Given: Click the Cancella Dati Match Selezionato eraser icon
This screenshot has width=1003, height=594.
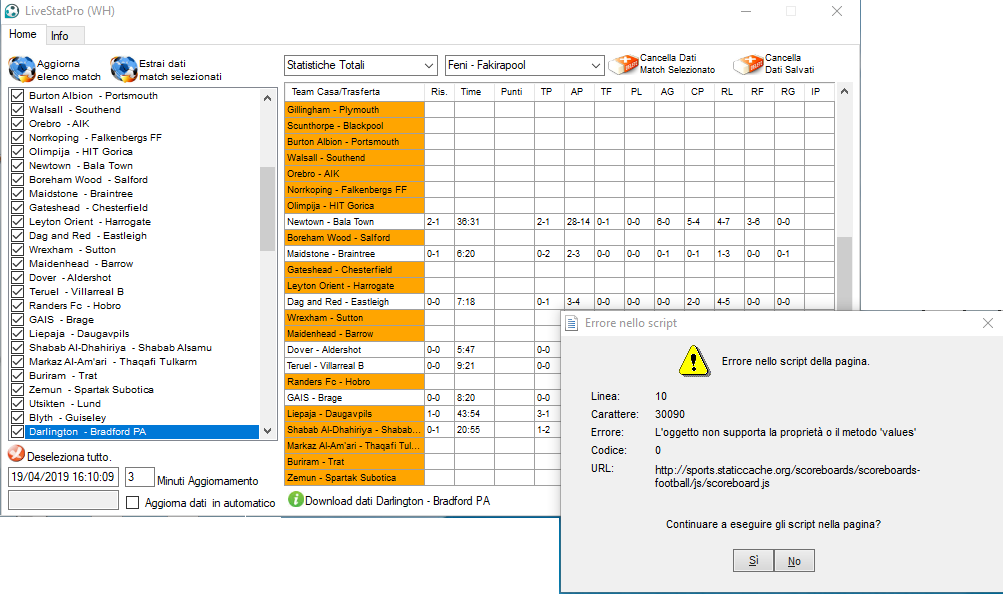Looking at the screenshot, I should 623,65.
